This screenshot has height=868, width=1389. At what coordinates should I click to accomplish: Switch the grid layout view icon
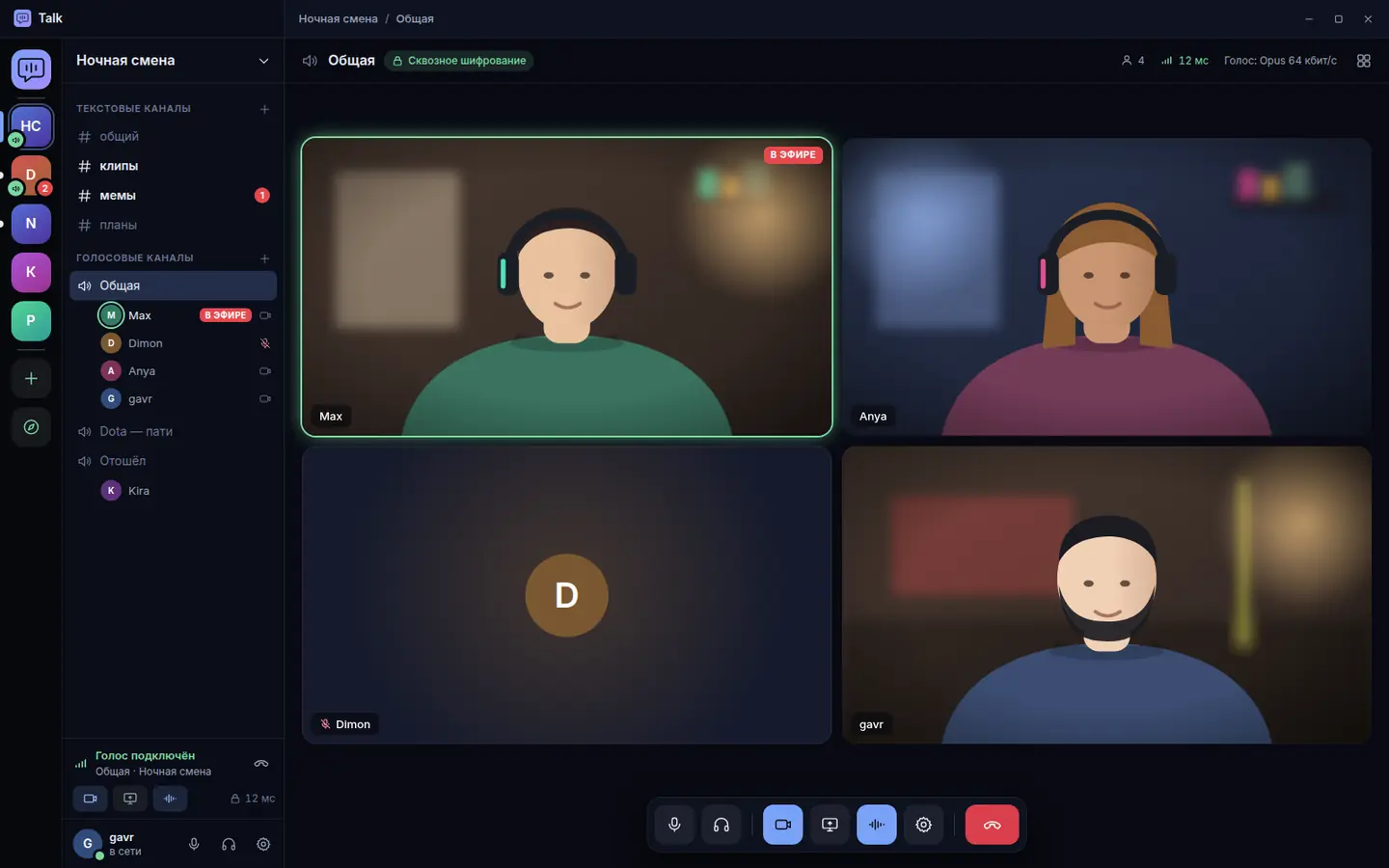(1363, 61)
